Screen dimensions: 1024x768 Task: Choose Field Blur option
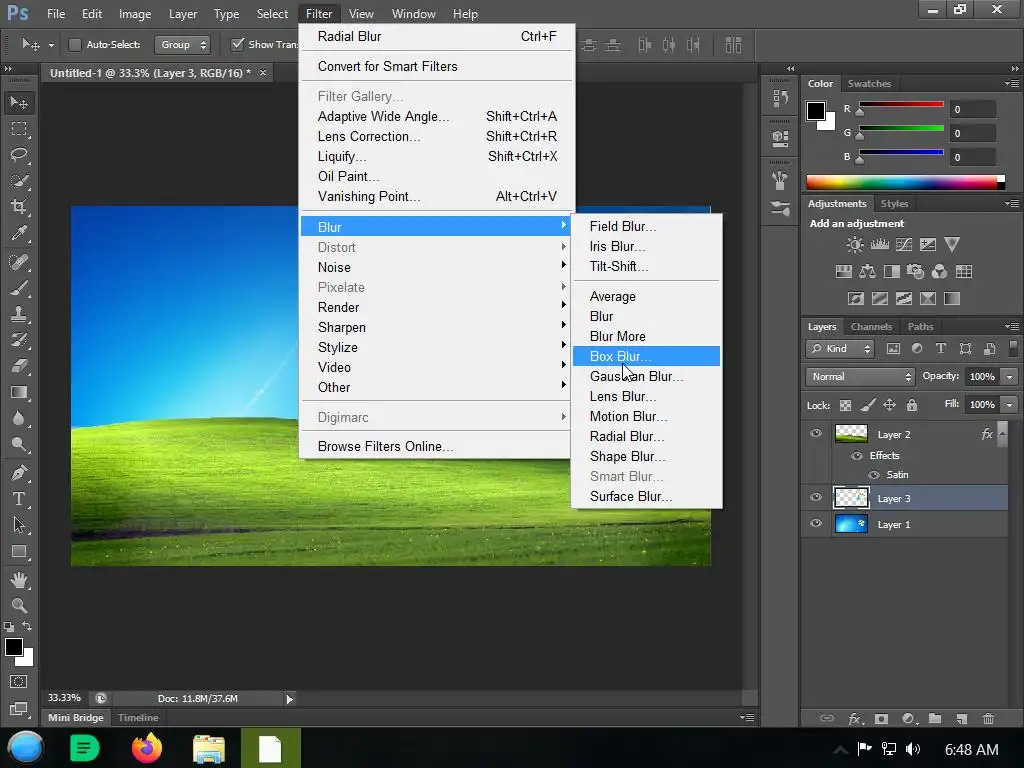[647, 226]
